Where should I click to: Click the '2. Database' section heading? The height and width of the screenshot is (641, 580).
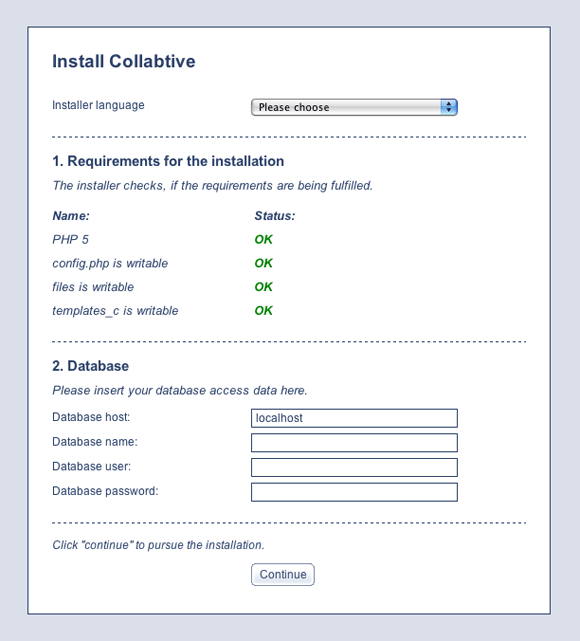tap(90, 366)
